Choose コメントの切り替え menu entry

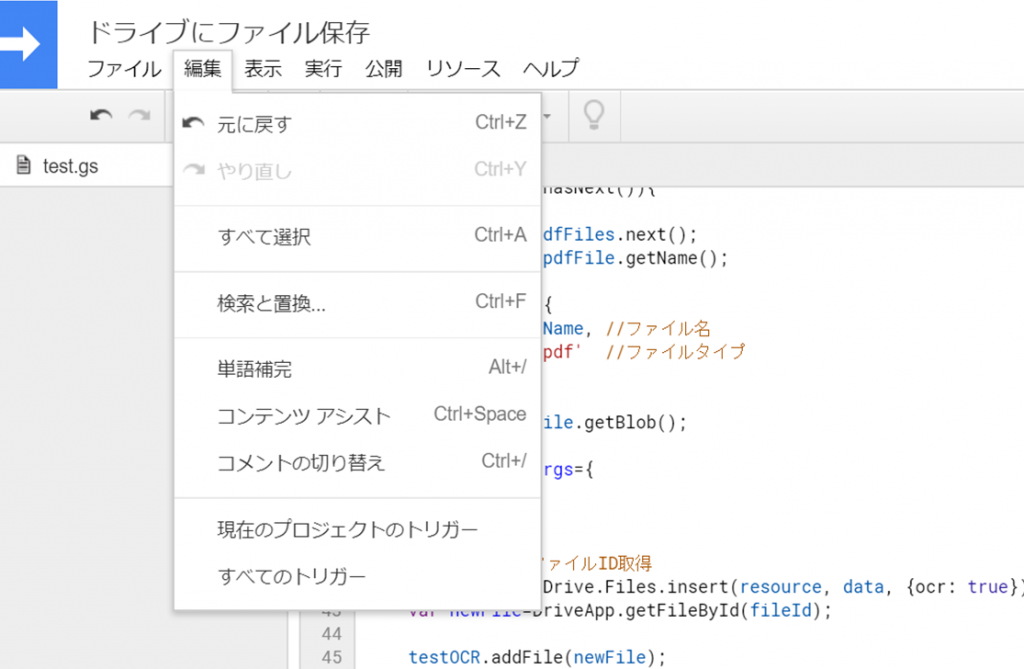pyautogui.click(x=358, y=463)
